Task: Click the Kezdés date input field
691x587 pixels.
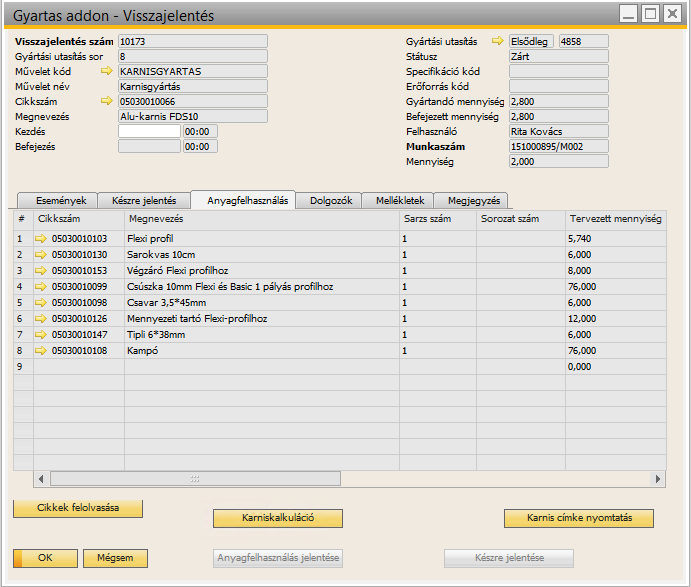Action: point(149,131)
